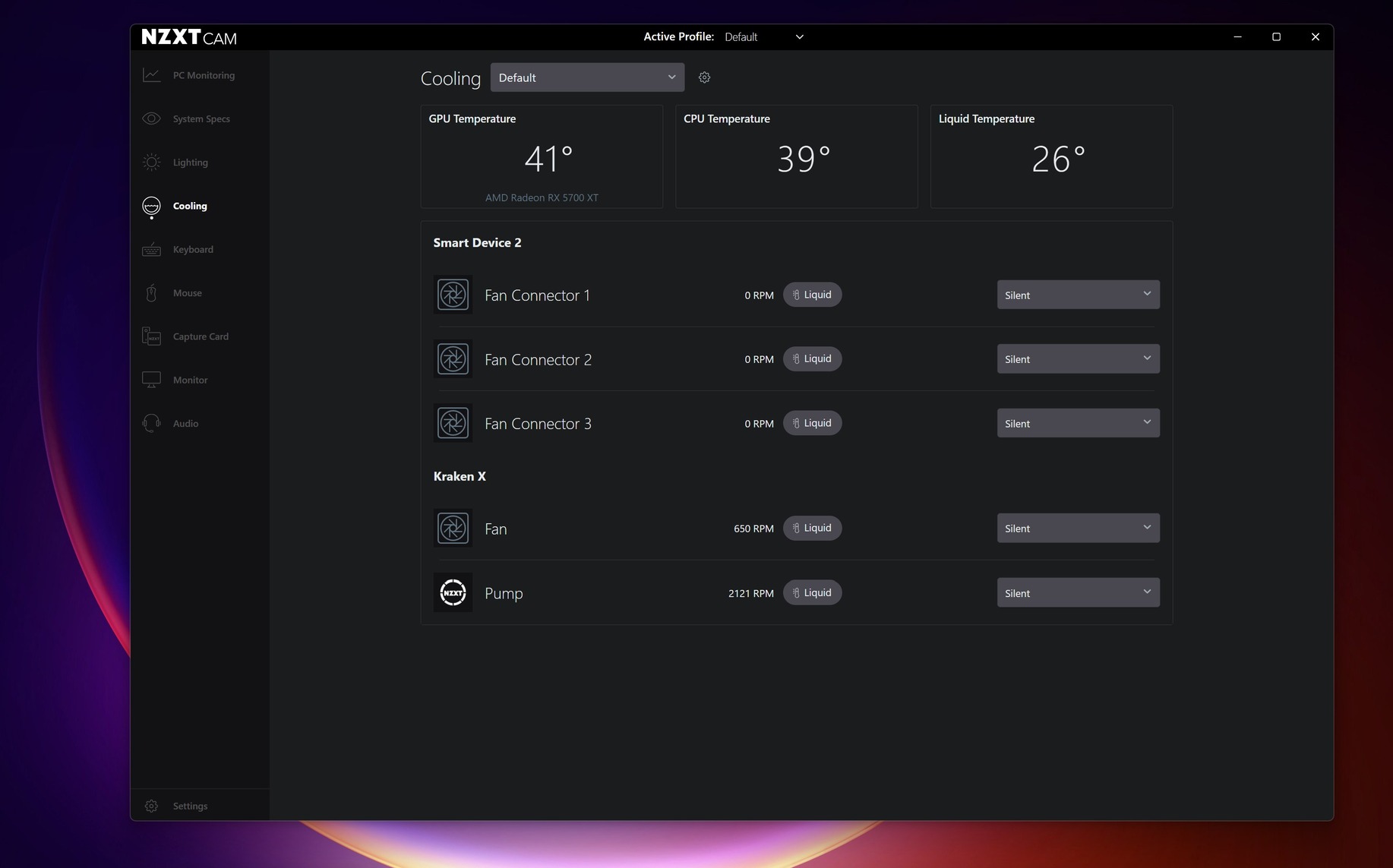The width and height of the screenshot is (1393, 868).
Task: Click the System Specs eye icon
Action: pos(151,118)
